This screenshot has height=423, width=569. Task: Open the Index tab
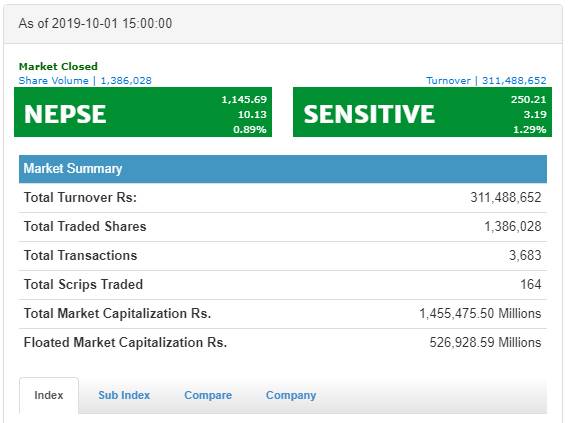coord(49,395)
